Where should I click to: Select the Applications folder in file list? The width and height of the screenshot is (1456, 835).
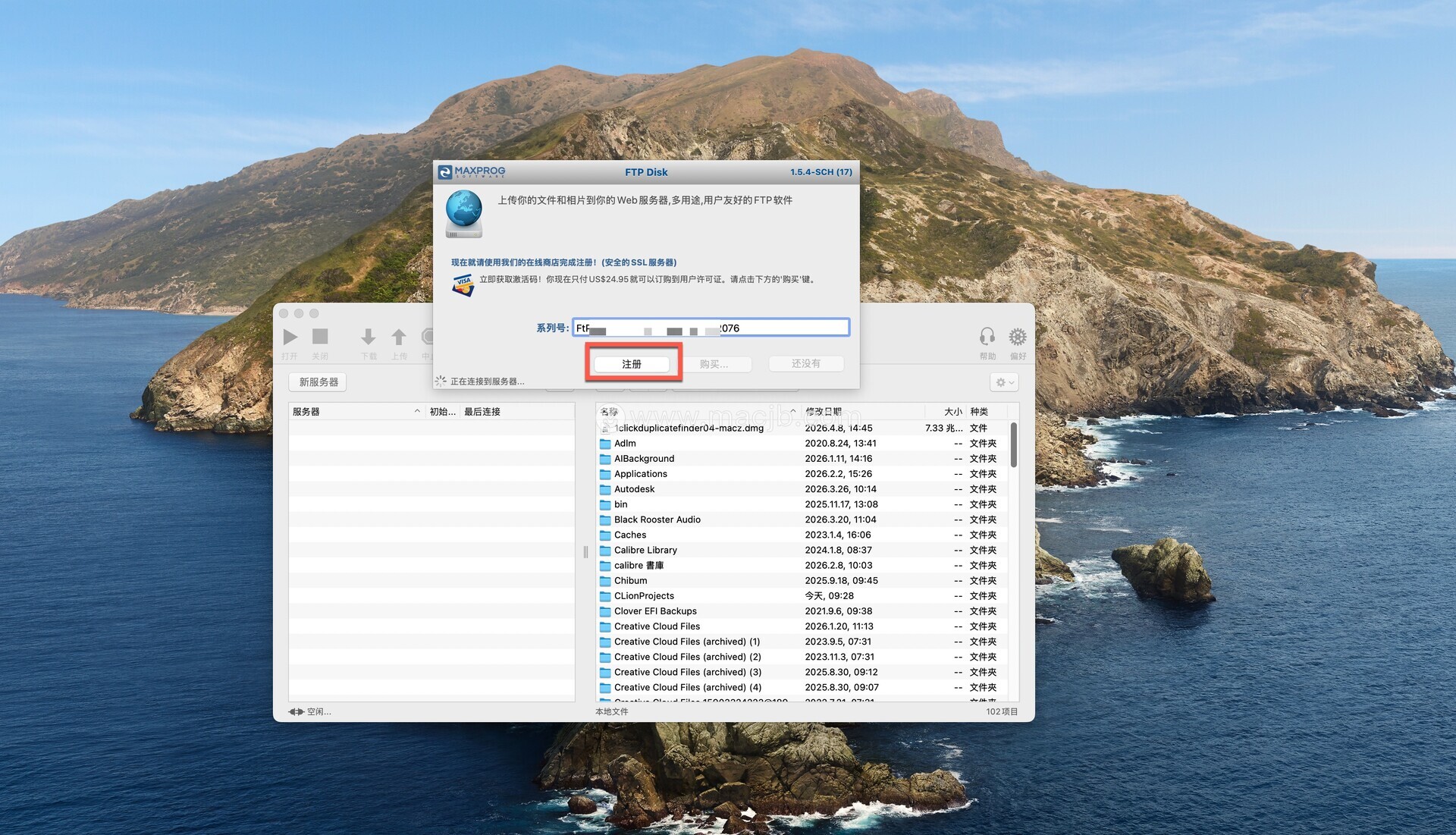(x=641, y=474)
